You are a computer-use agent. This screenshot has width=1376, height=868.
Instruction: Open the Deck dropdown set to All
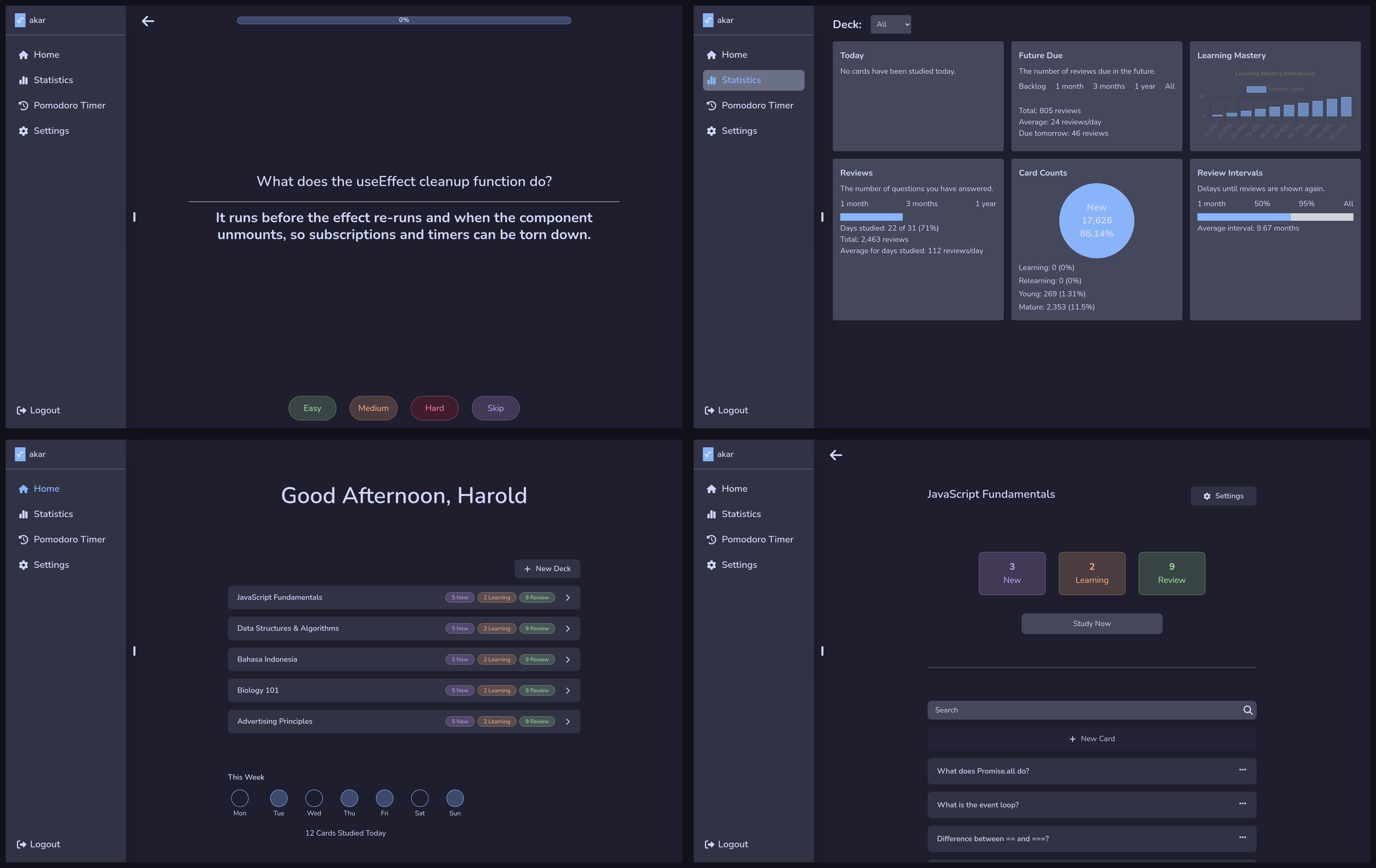[x=891, y=25]
